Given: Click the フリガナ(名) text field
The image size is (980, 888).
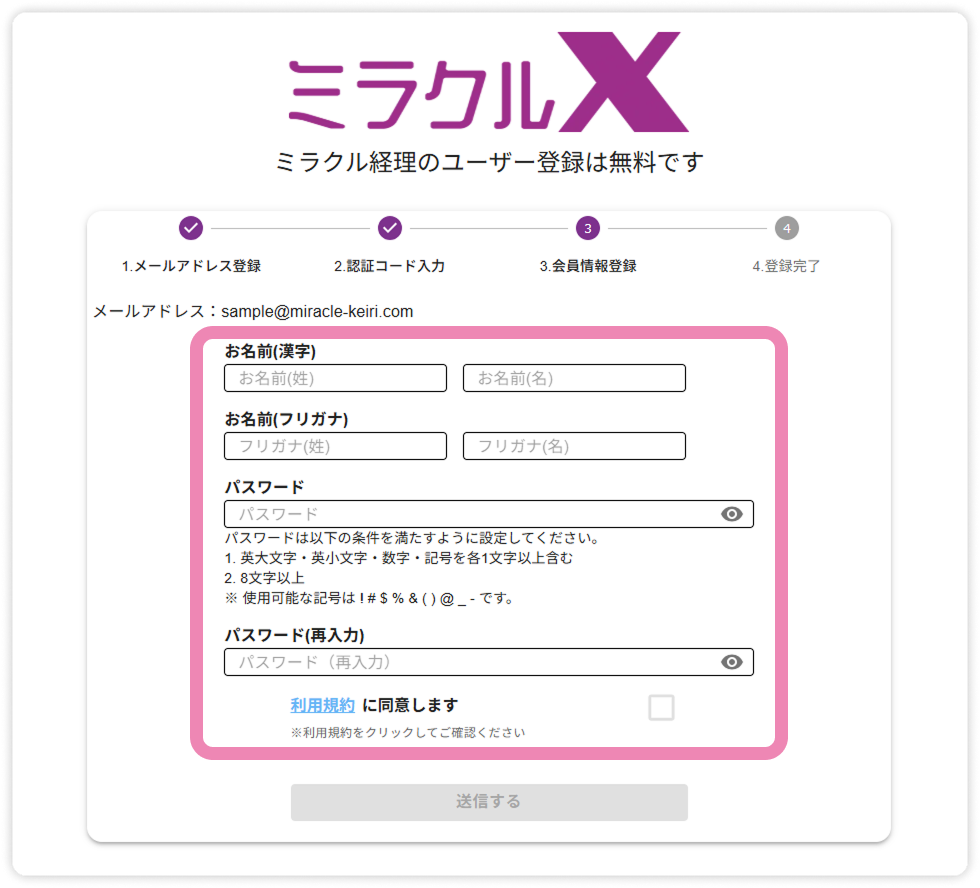Looking at the screenshot, I should pos(574,446).
